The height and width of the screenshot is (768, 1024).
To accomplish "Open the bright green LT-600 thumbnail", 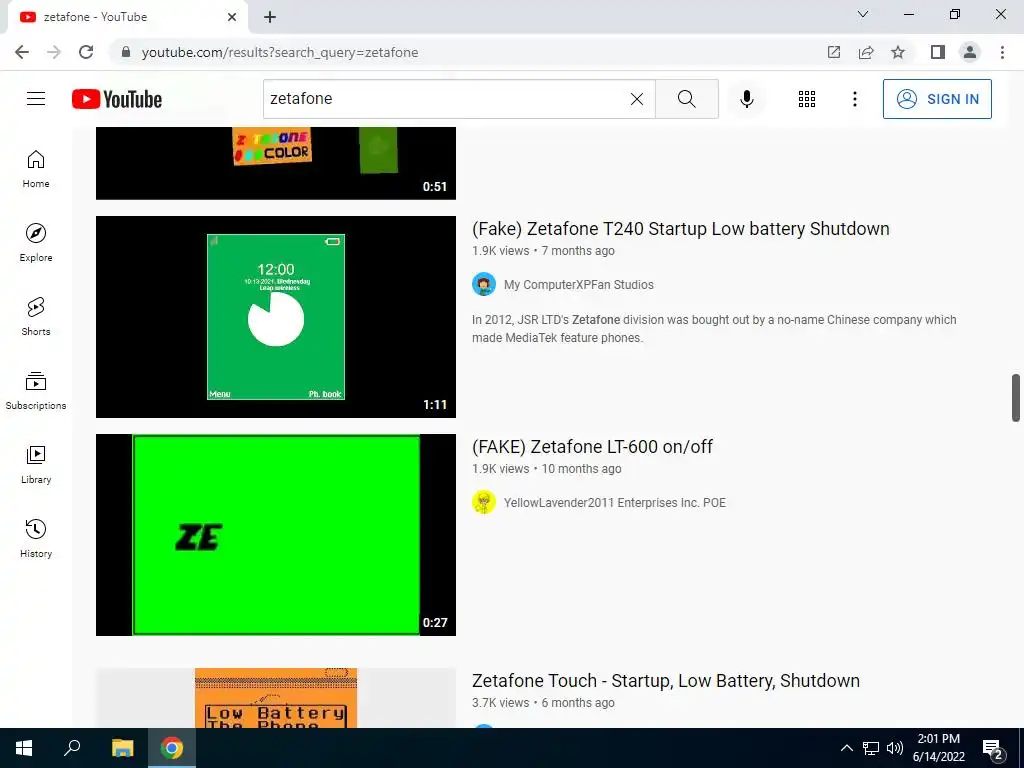I will tap(276, 535).
